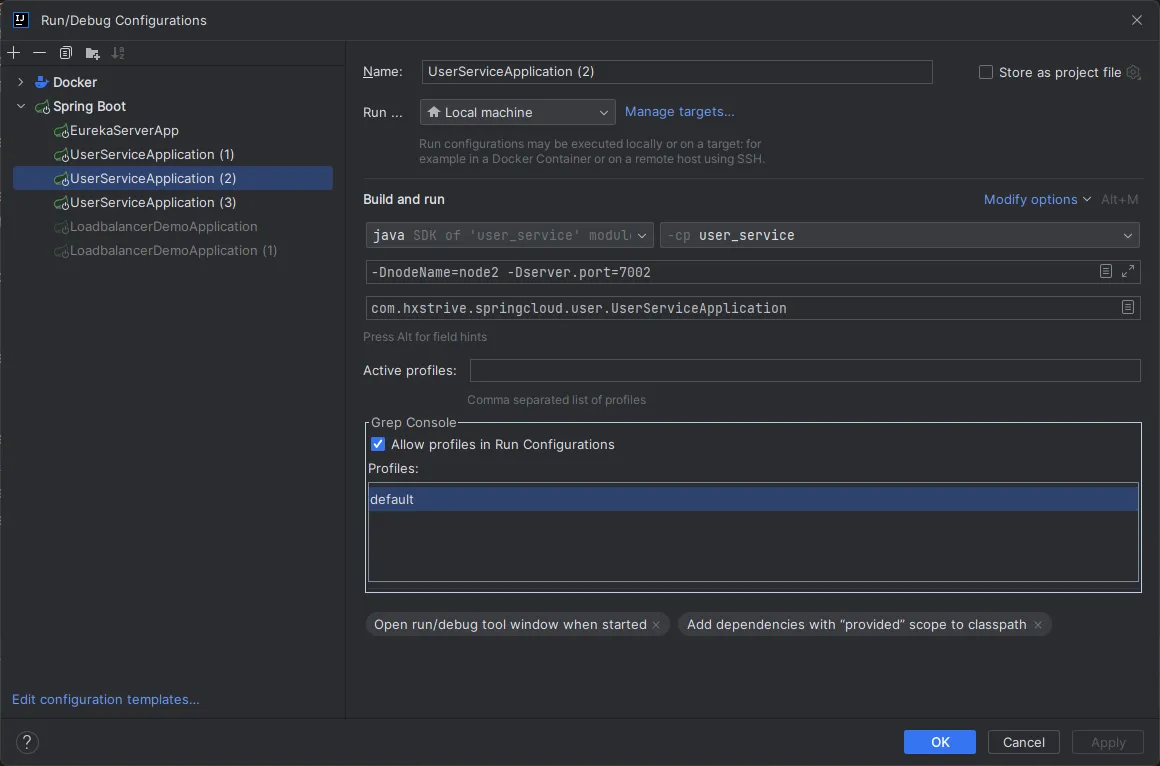Click the Sort Configurations alphabetically icon
1160x766 pixels.
point(118,53)
